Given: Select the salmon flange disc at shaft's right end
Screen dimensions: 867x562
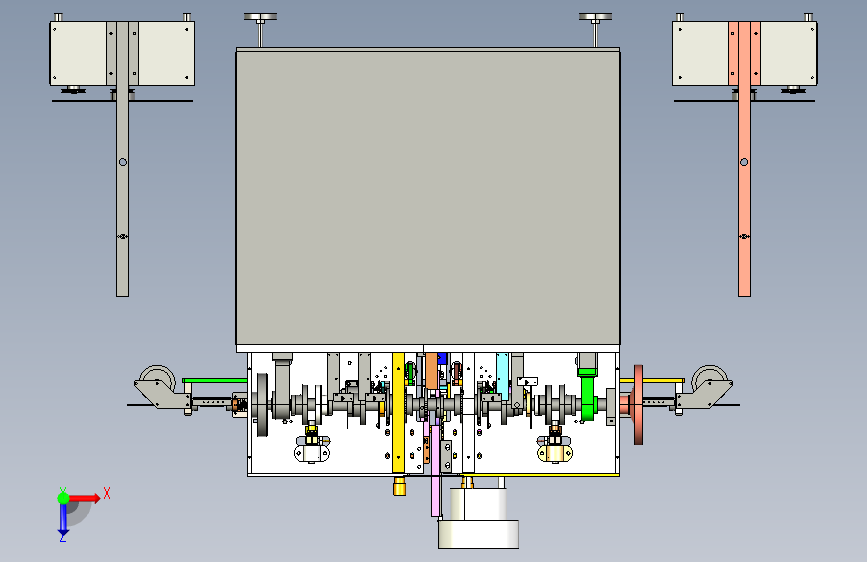Looking at the screenshot, I should tap(638, 404).
